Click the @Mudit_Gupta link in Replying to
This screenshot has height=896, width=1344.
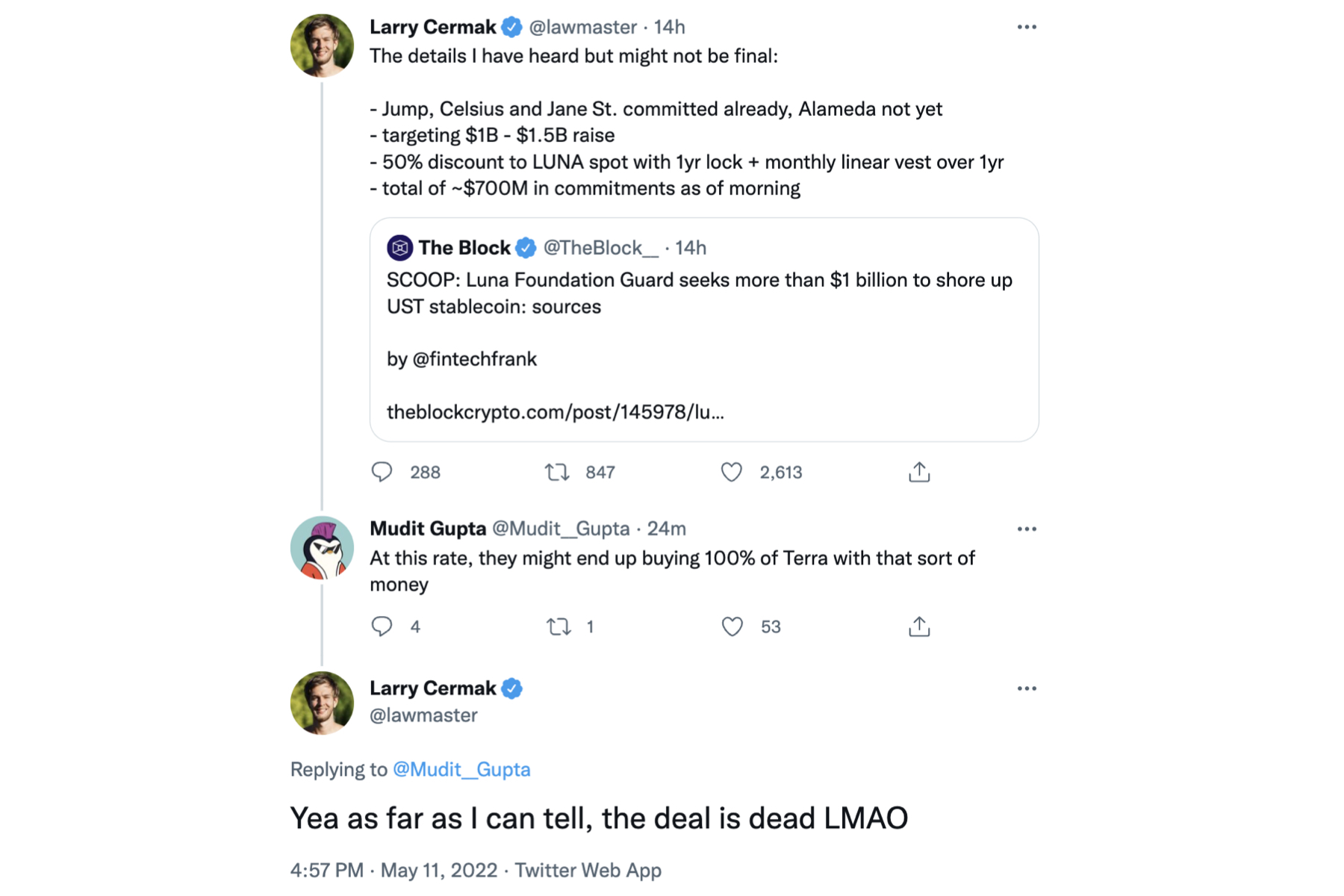click(461, 769)
